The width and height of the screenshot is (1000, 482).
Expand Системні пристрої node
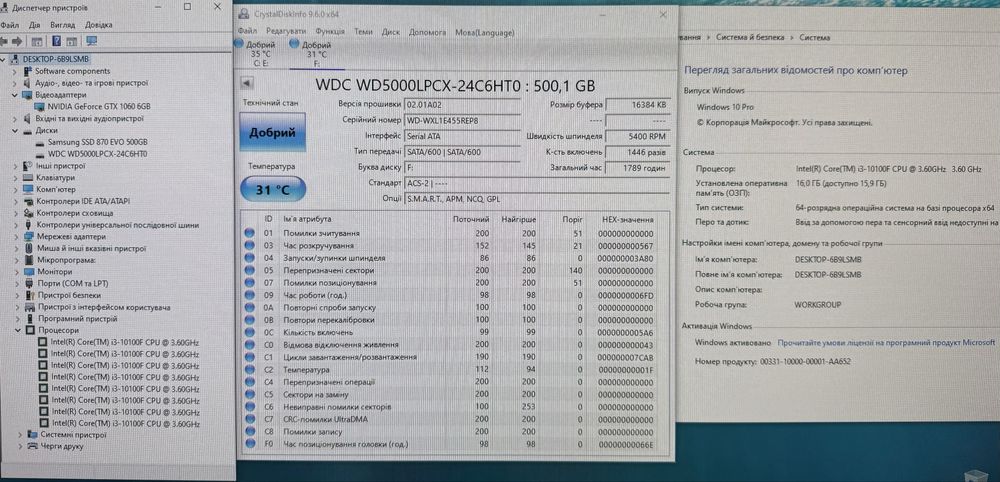[x=20, y=435]
